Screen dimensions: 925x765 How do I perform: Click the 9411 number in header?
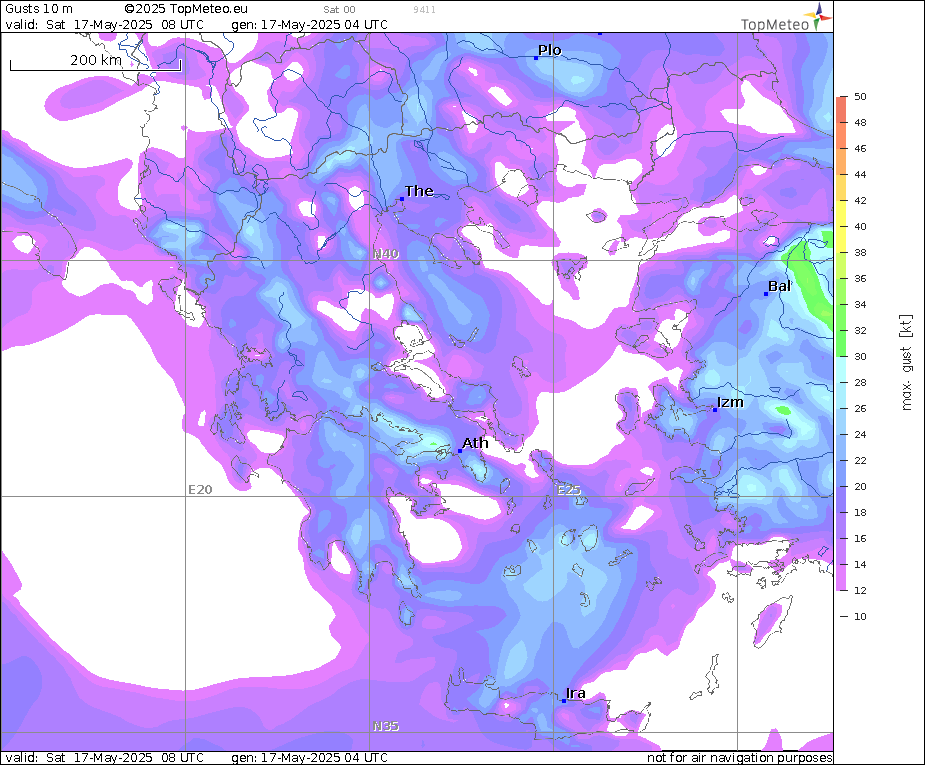coord(424,9)
